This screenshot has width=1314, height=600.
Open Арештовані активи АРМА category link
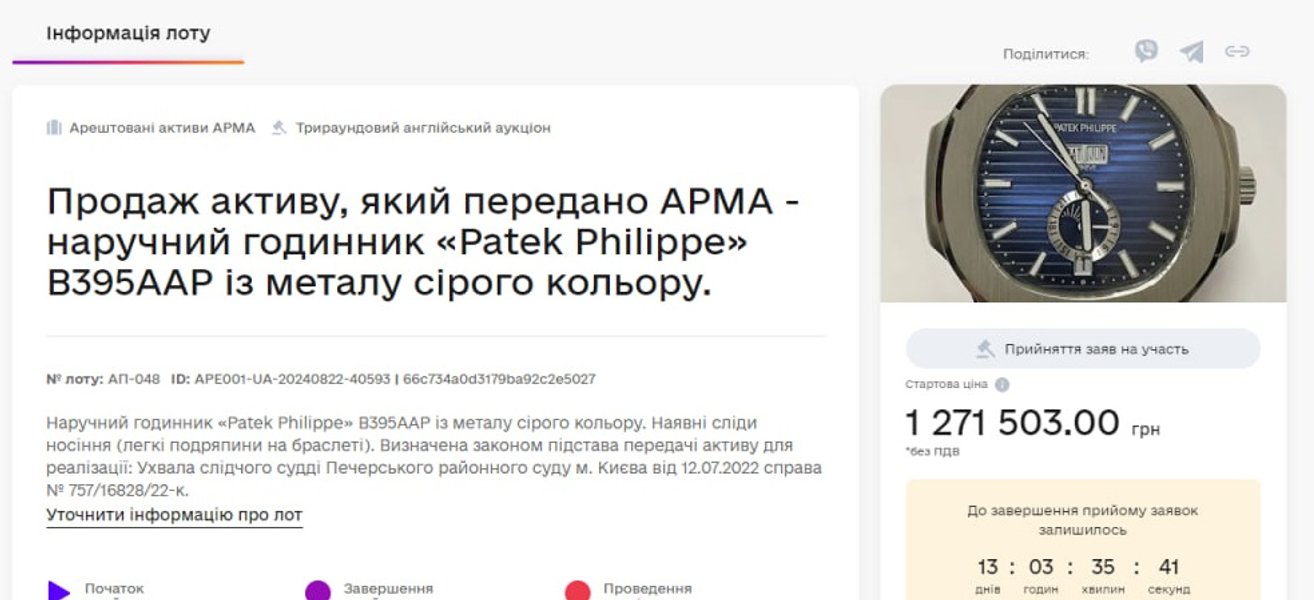(x=162, y=128)
